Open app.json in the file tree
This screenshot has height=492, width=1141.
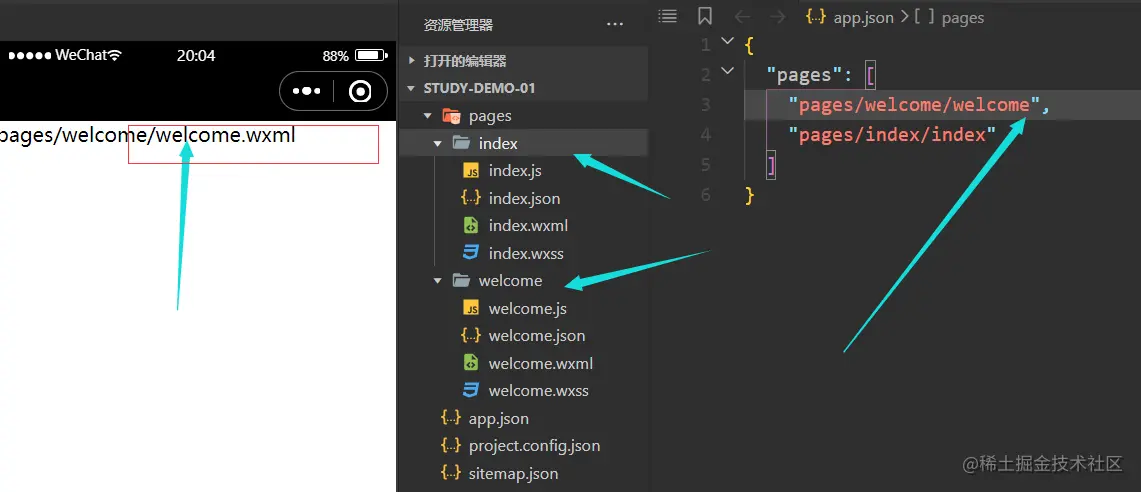click(x=498, y=419)
